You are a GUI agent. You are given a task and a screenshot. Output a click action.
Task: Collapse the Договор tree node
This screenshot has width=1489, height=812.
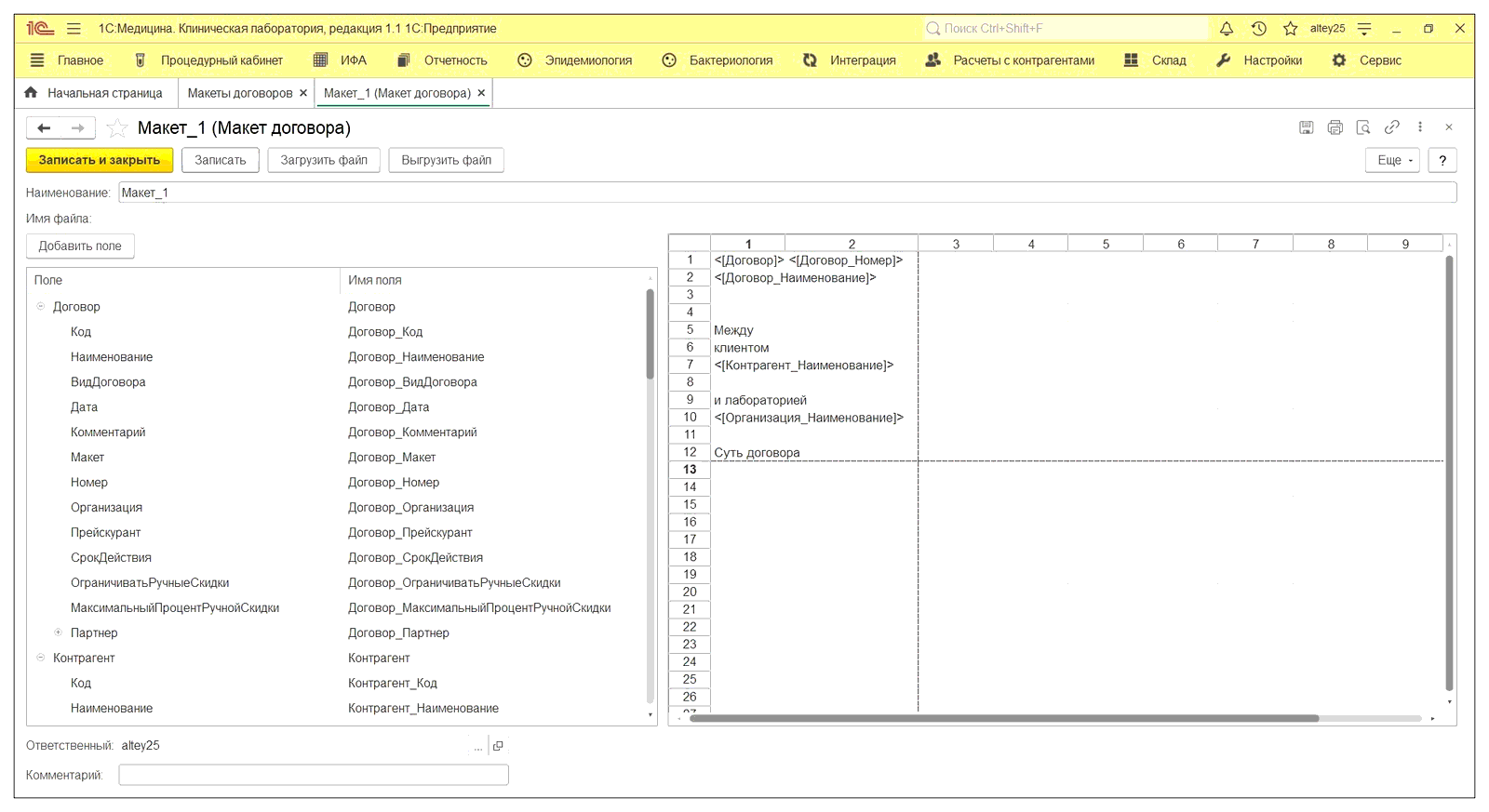click(x=40, y=306)
